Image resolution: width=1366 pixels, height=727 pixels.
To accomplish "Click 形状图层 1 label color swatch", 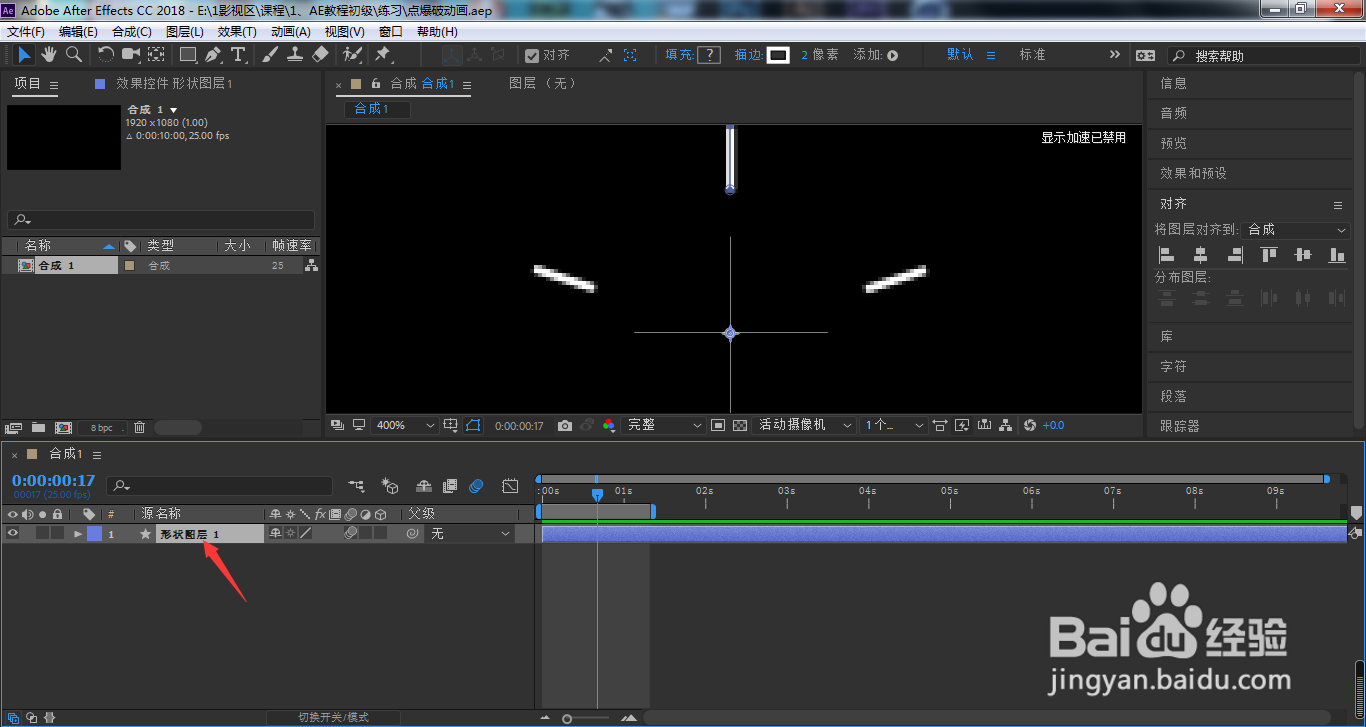I will [x=94, y=534].
